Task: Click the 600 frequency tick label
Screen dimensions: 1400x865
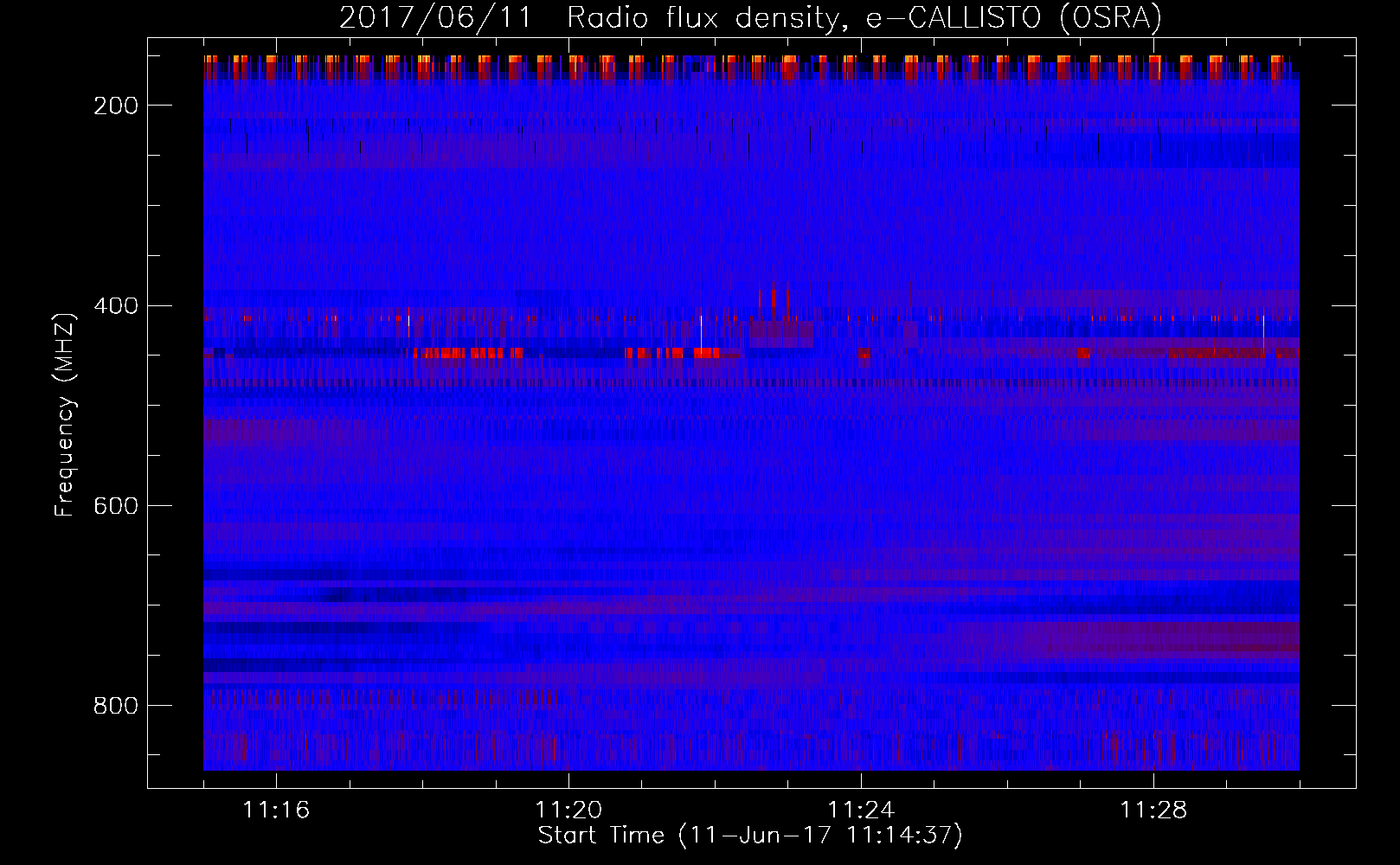Action: 116,506
